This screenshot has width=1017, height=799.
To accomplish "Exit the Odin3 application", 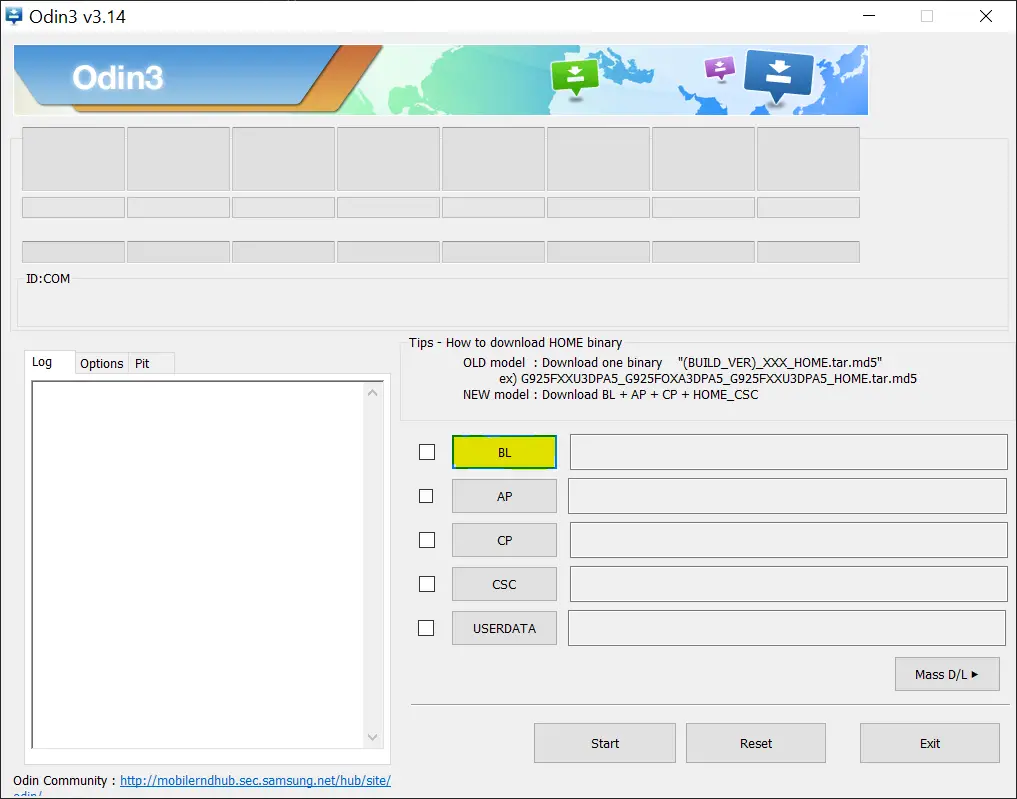I will coord(929,743).
